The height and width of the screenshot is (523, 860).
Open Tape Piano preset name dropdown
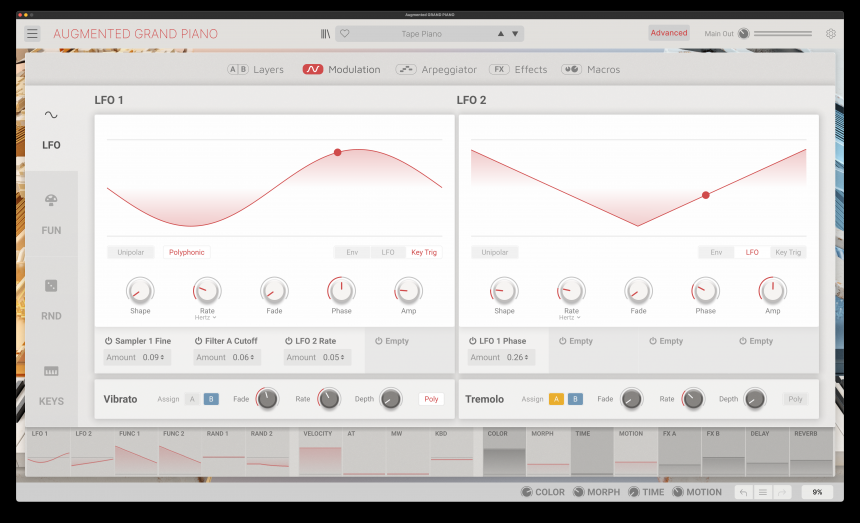(x=421, y=34)
